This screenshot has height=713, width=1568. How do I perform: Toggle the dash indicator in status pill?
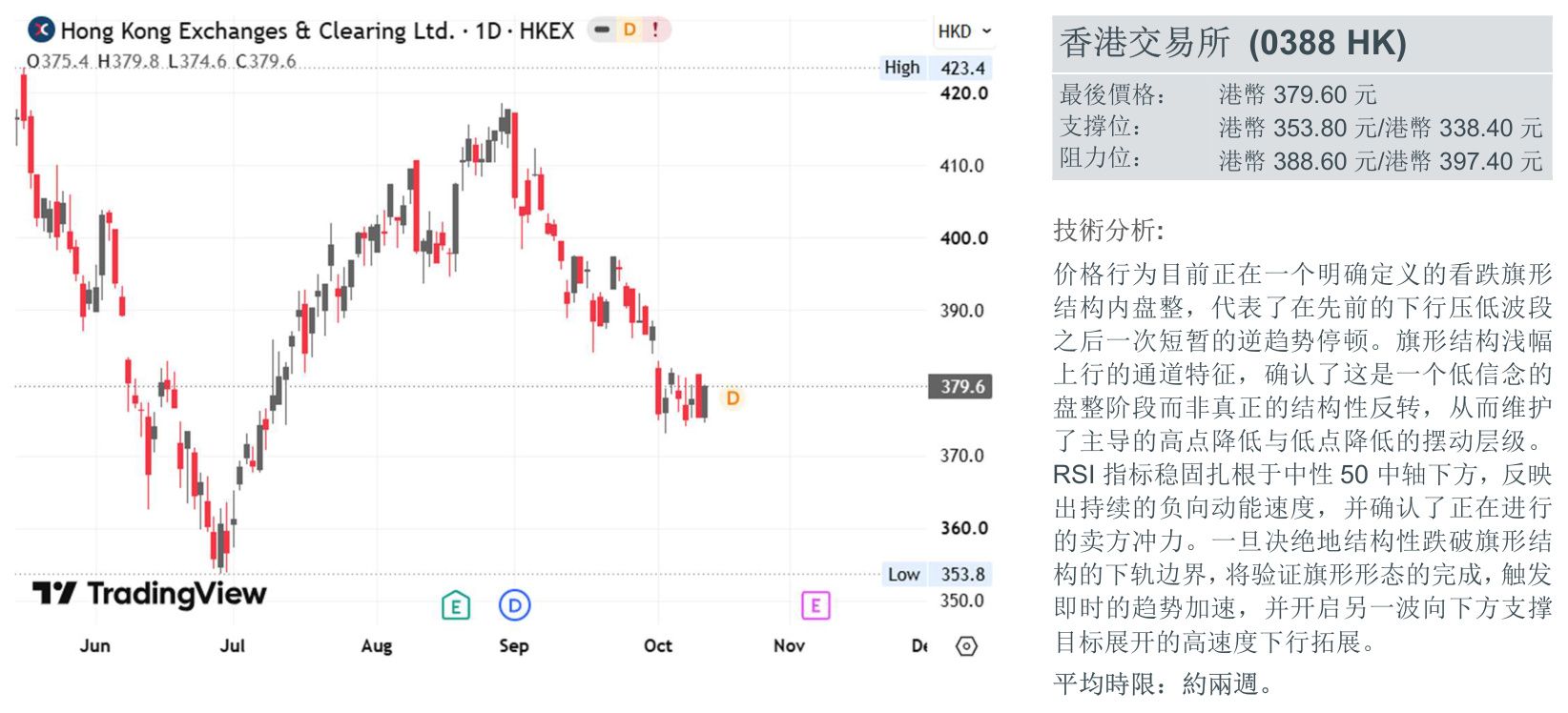(x=602, y=31)
